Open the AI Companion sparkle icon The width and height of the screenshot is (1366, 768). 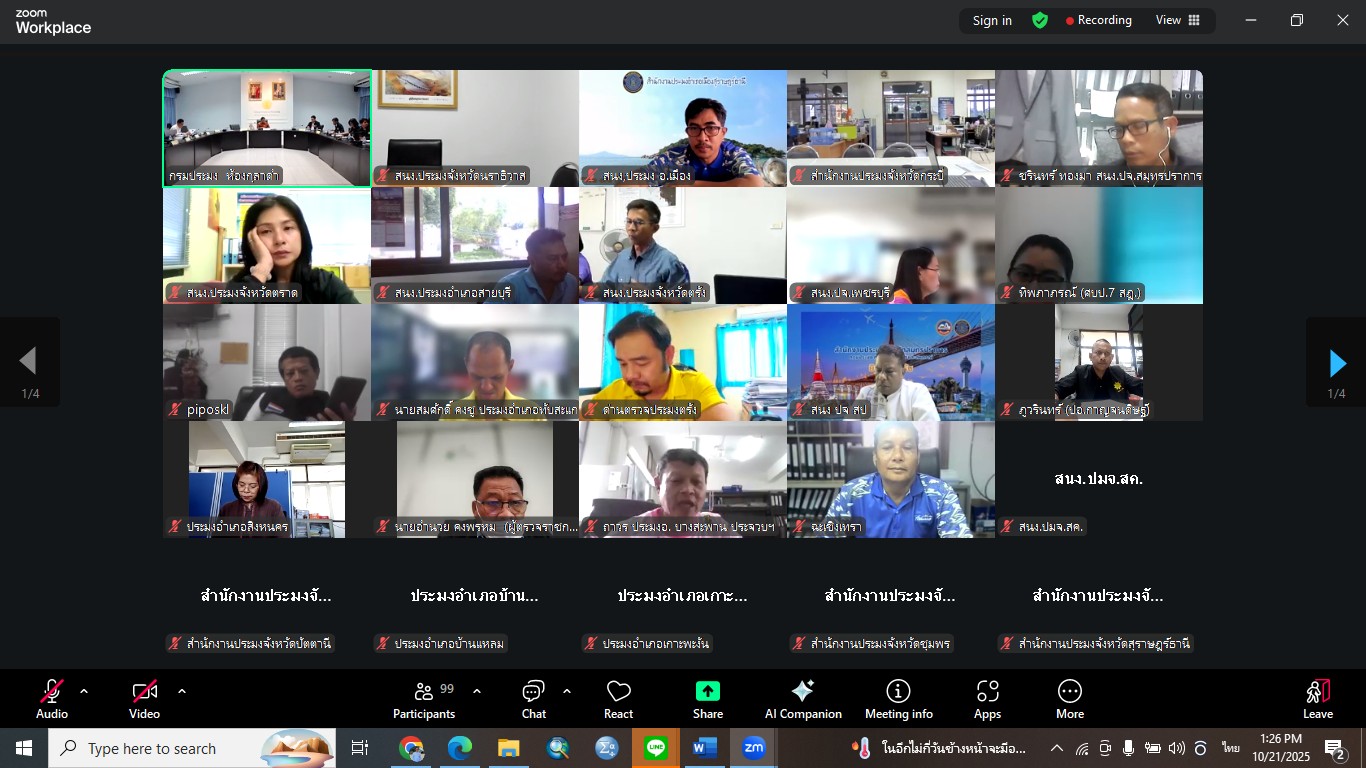coord(802,692)
